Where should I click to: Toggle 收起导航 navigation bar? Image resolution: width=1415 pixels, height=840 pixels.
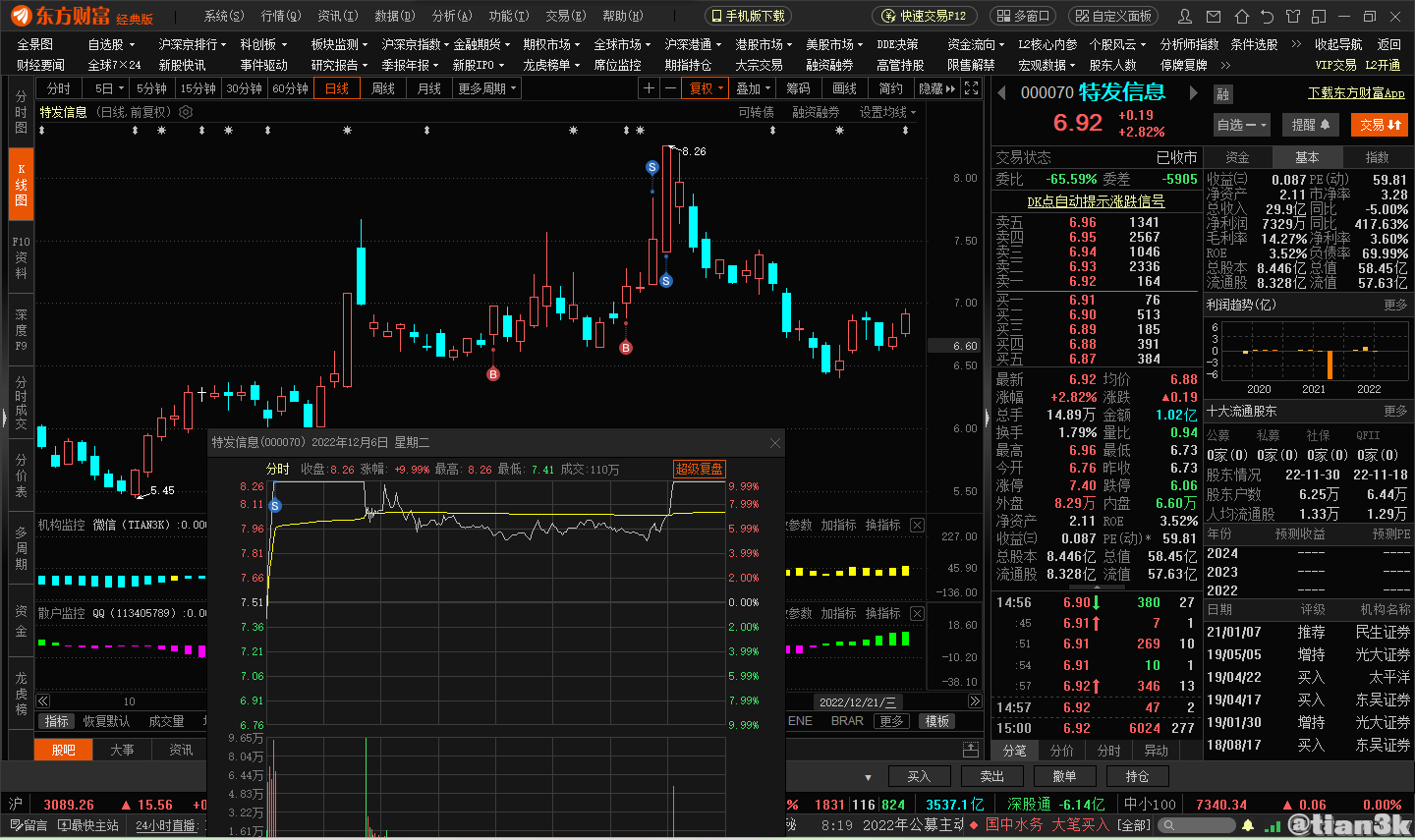point(1339,44)
